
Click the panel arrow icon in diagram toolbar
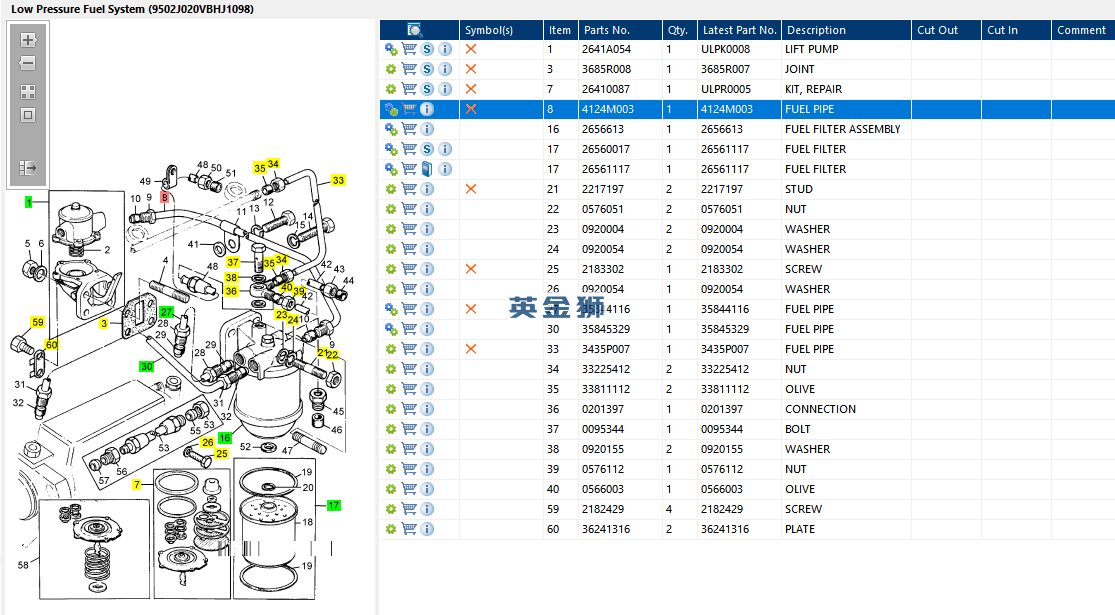(x=28, y=168)
